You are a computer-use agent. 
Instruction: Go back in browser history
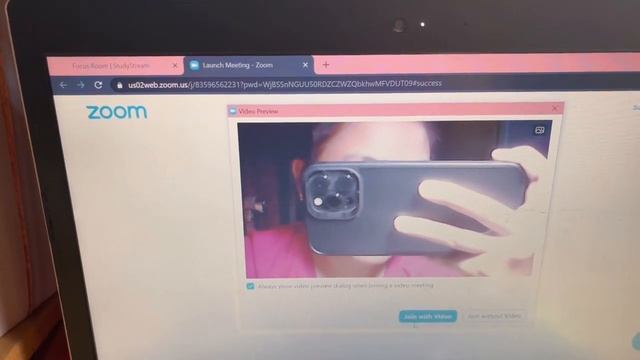pyautogui.click(x=63, y=85)
